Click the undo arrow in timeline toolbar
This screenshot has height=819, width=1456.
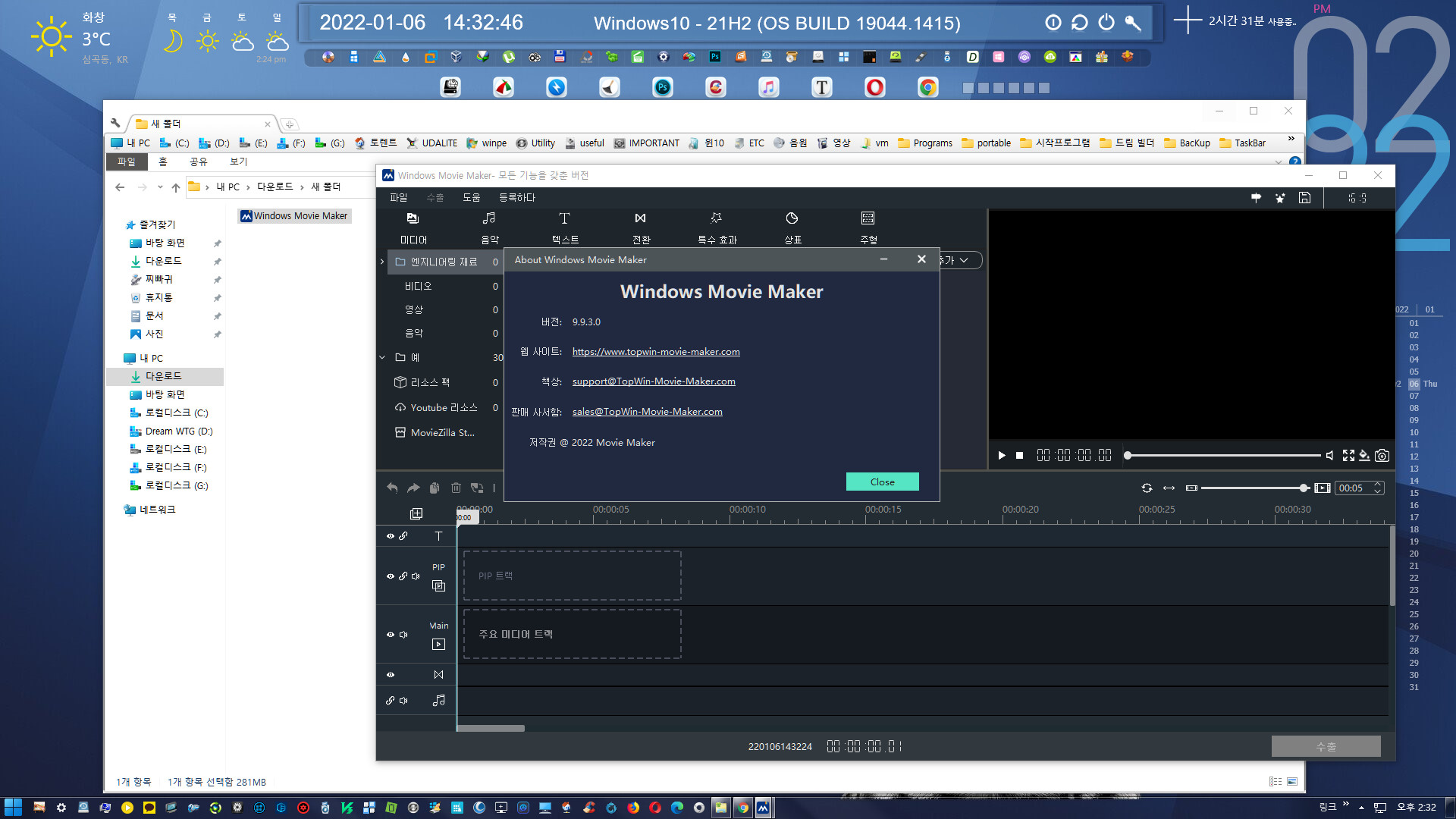392,488
